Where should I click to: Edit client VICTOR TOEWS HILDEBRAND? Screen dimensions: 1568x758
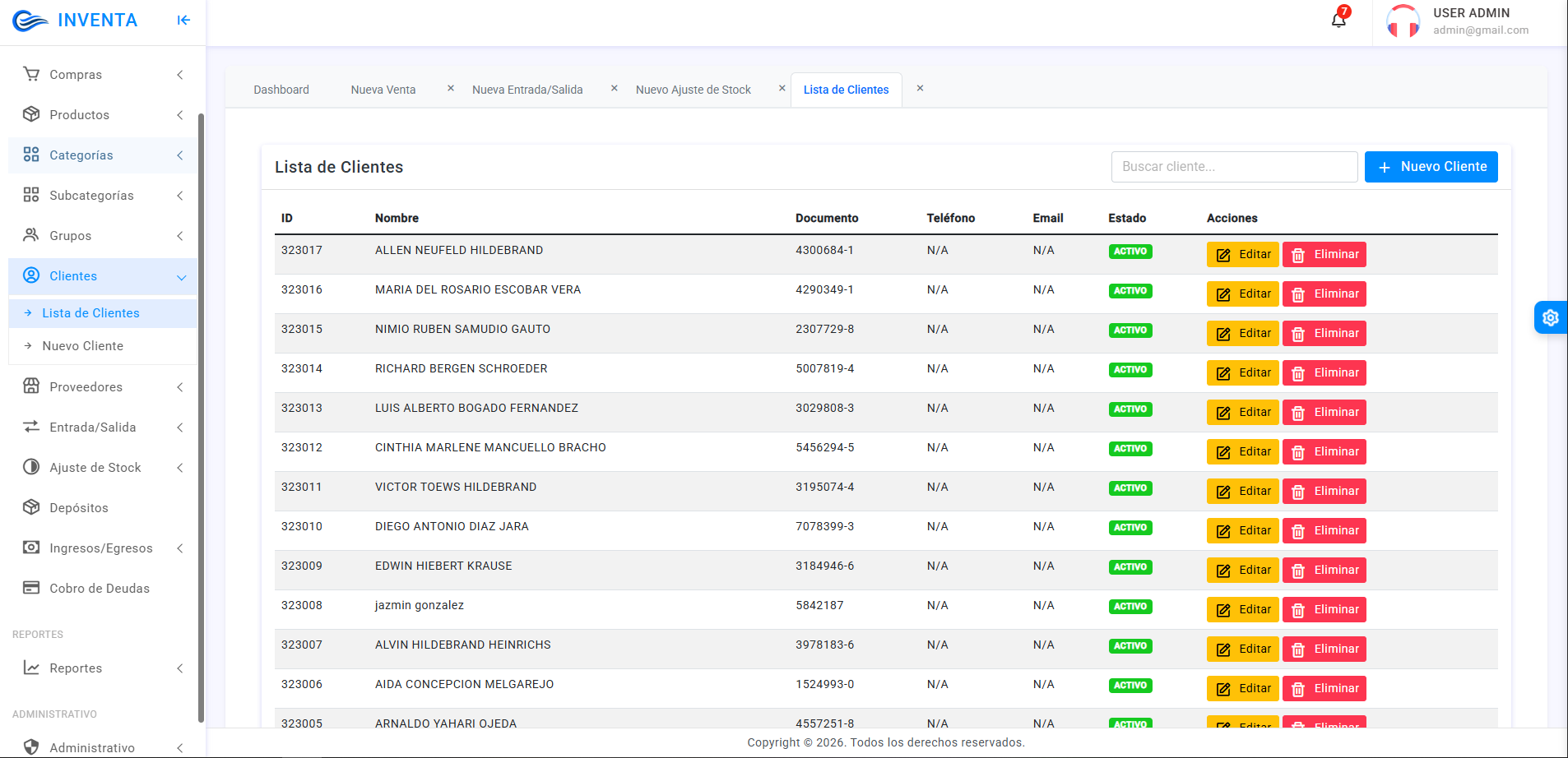pos(1243,491)
